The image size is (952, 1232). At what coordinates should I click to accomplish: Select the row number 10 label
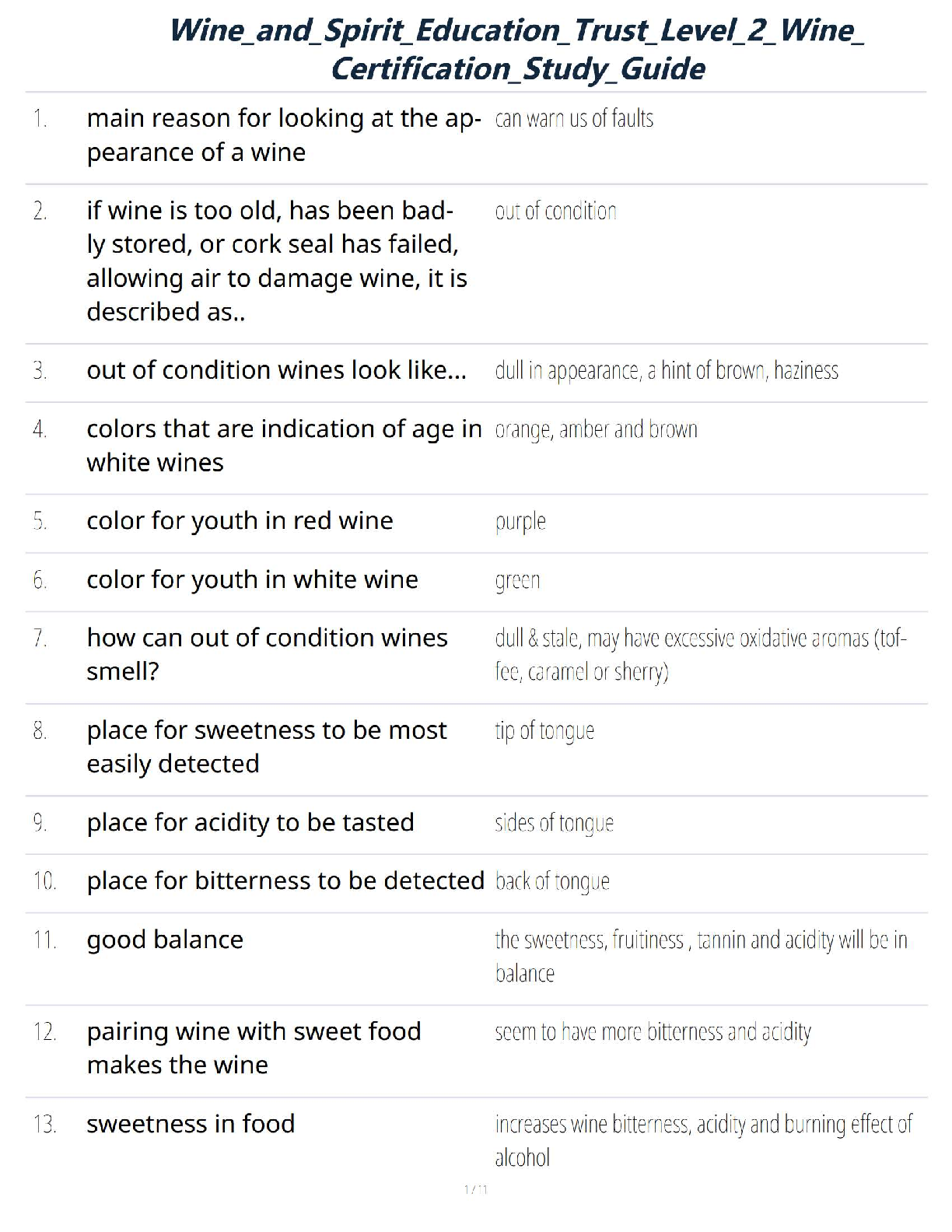tap(44, 881)
